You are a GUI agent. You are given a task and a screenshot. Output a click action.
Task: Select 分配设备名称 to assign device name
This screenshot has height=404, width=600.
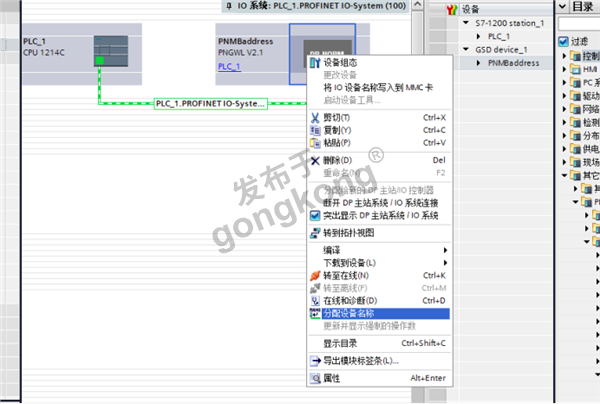click(x=379, y=313)
